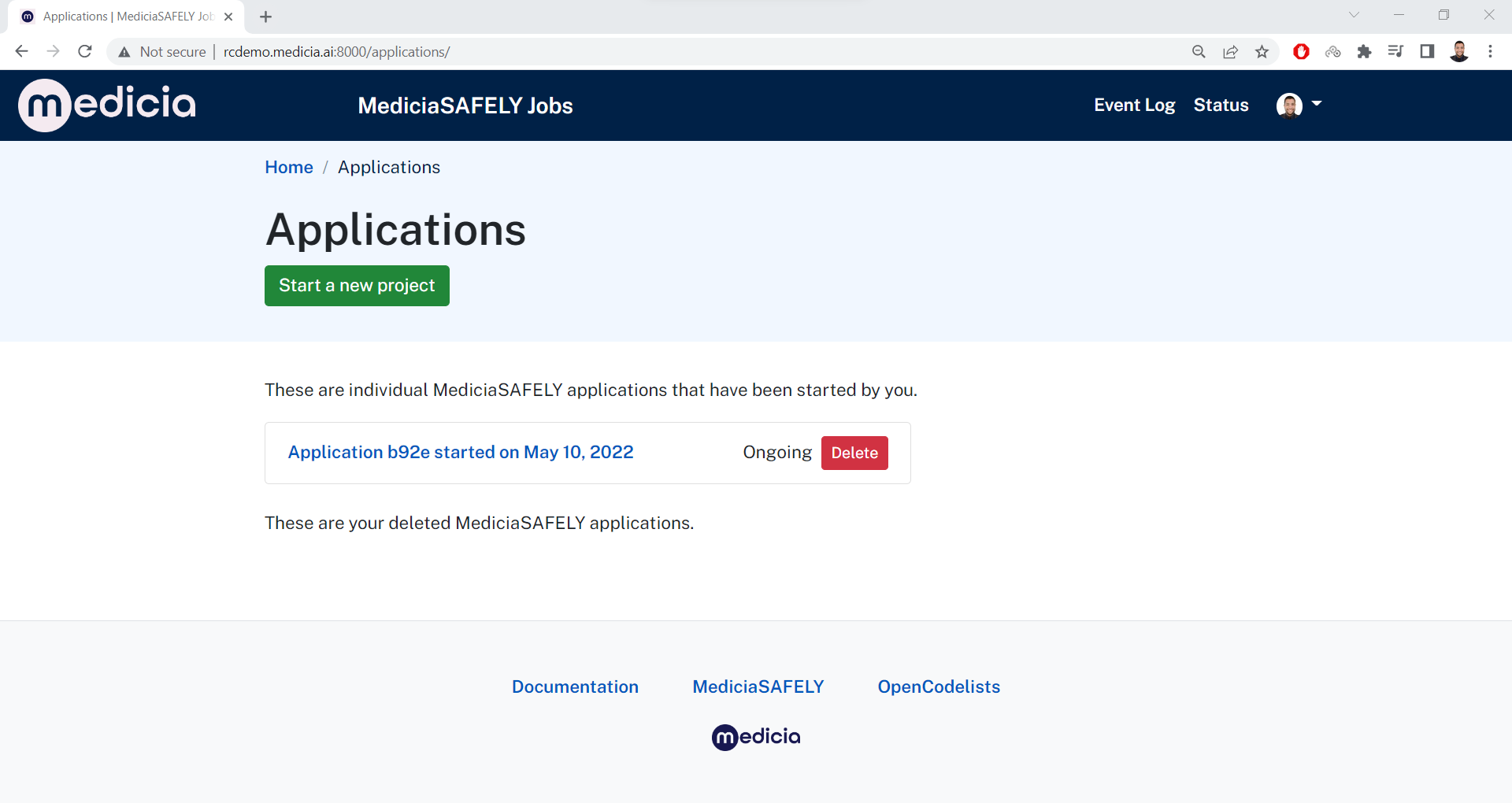Viewport: 1512px width, 803px height.
Task: Bookmark this page with the star
Action: (x=1262, y=51)
